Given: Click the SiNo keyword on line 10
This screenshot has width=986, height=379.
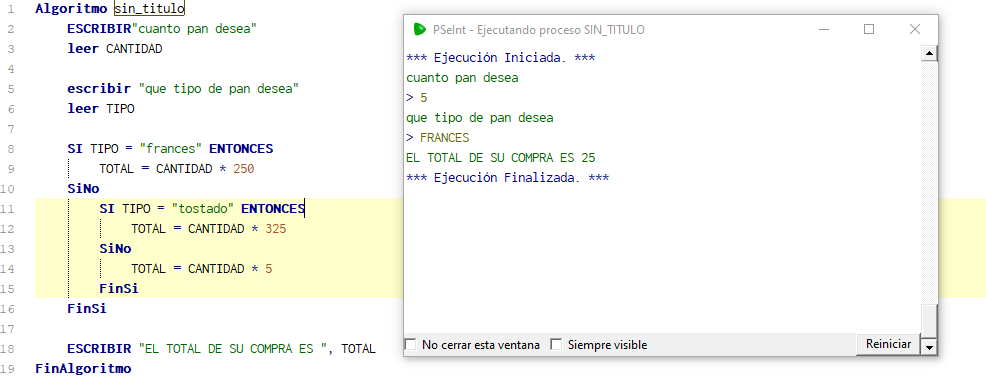Looking at the screenshot, I should pyautogui.click(x=83, y=189).
